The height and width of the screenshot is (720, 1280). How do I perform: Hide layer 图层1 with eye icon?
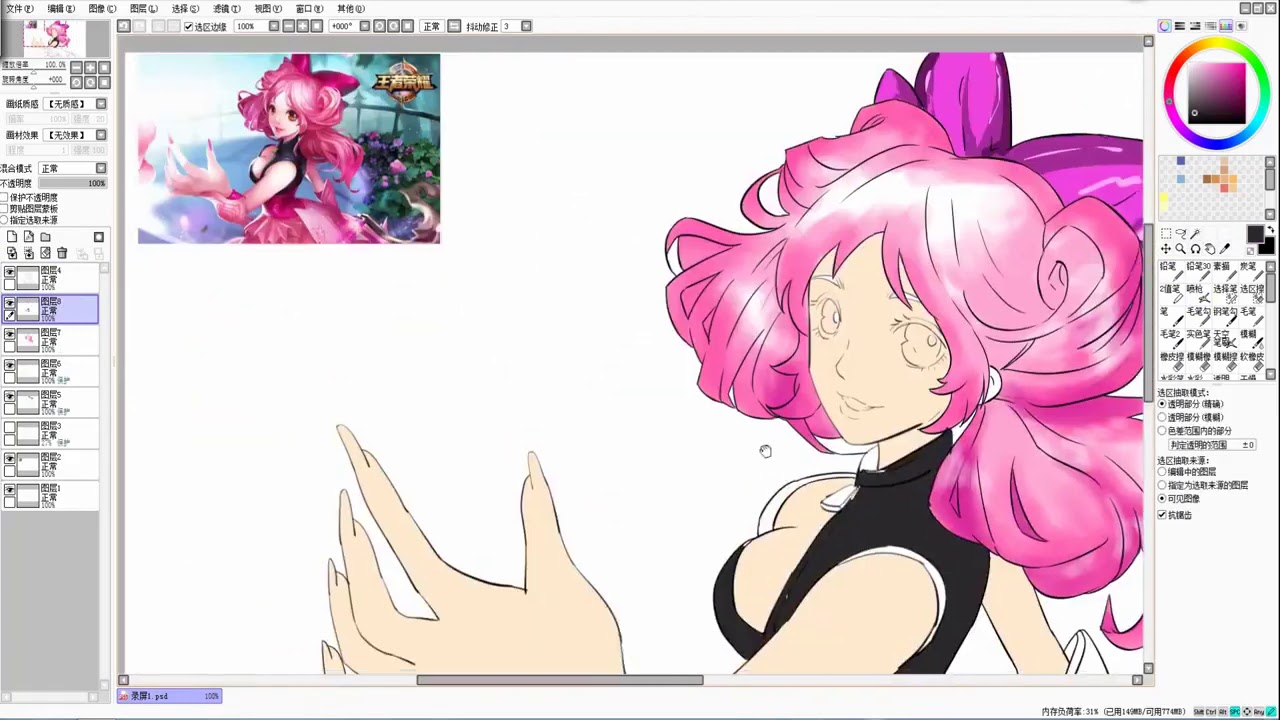pos(10,489)
